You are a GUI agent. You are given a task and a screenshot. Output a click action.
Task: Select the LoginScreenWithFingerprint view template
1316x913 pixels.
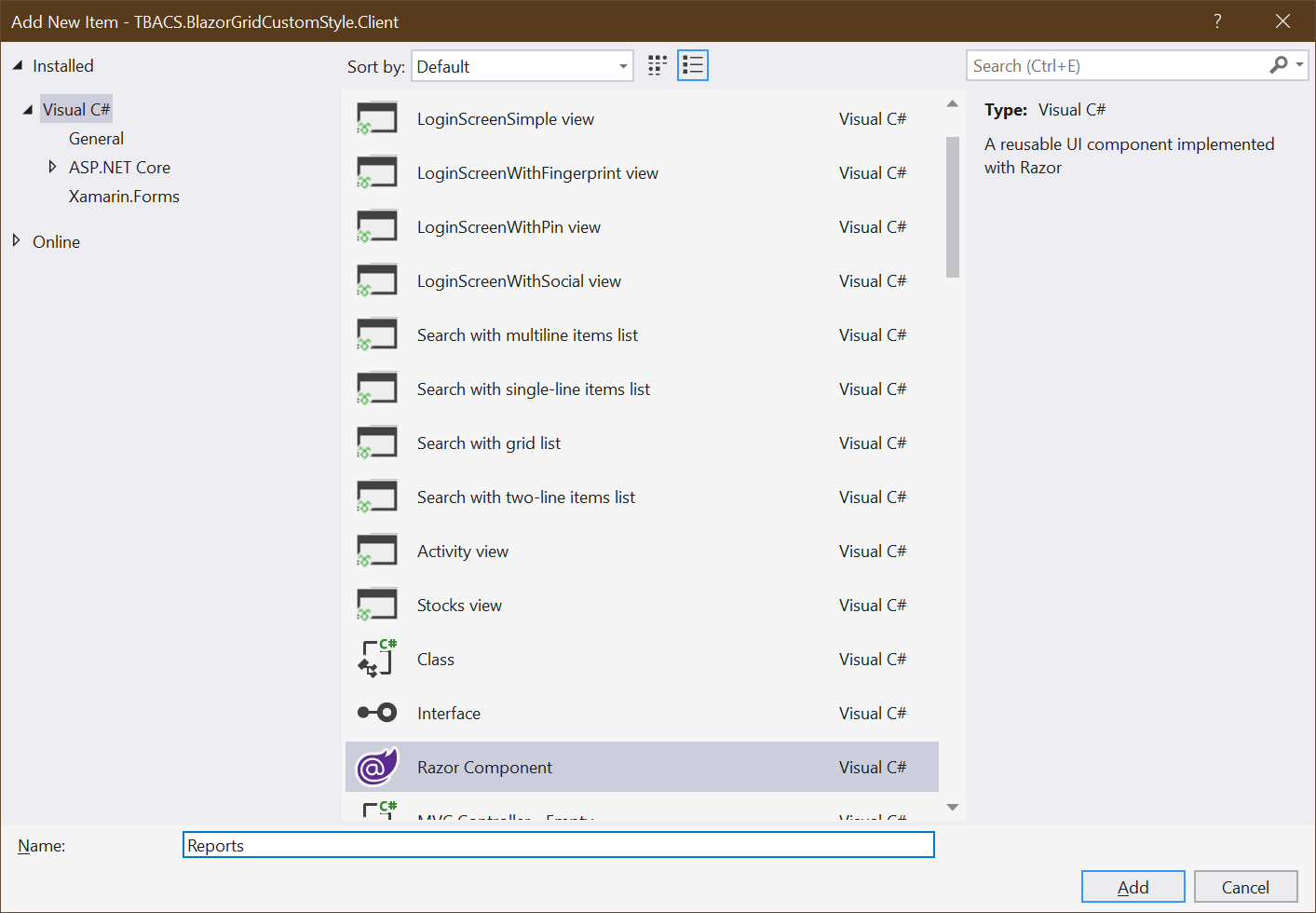537,172
